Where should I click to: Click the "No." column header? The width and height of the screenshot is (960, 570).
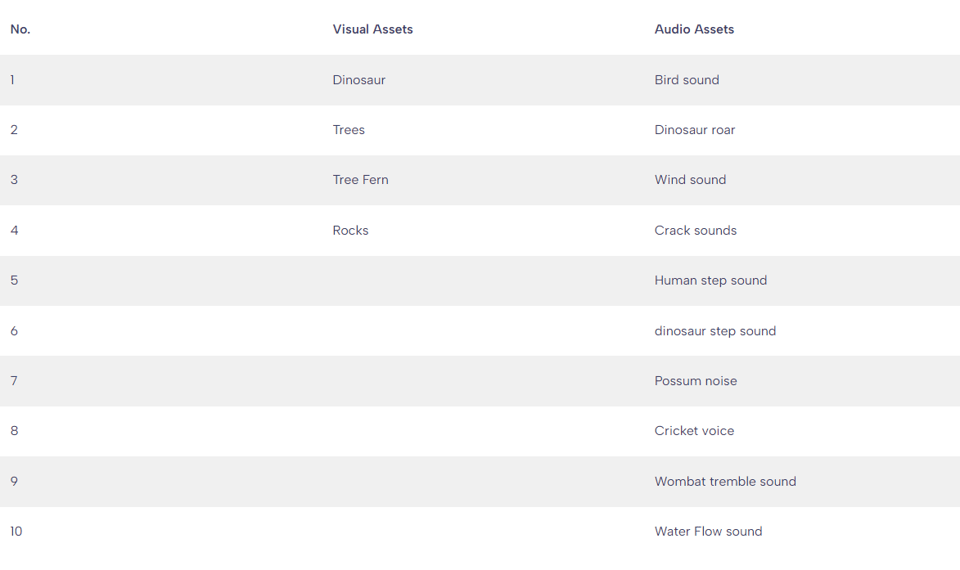point(20,30)
